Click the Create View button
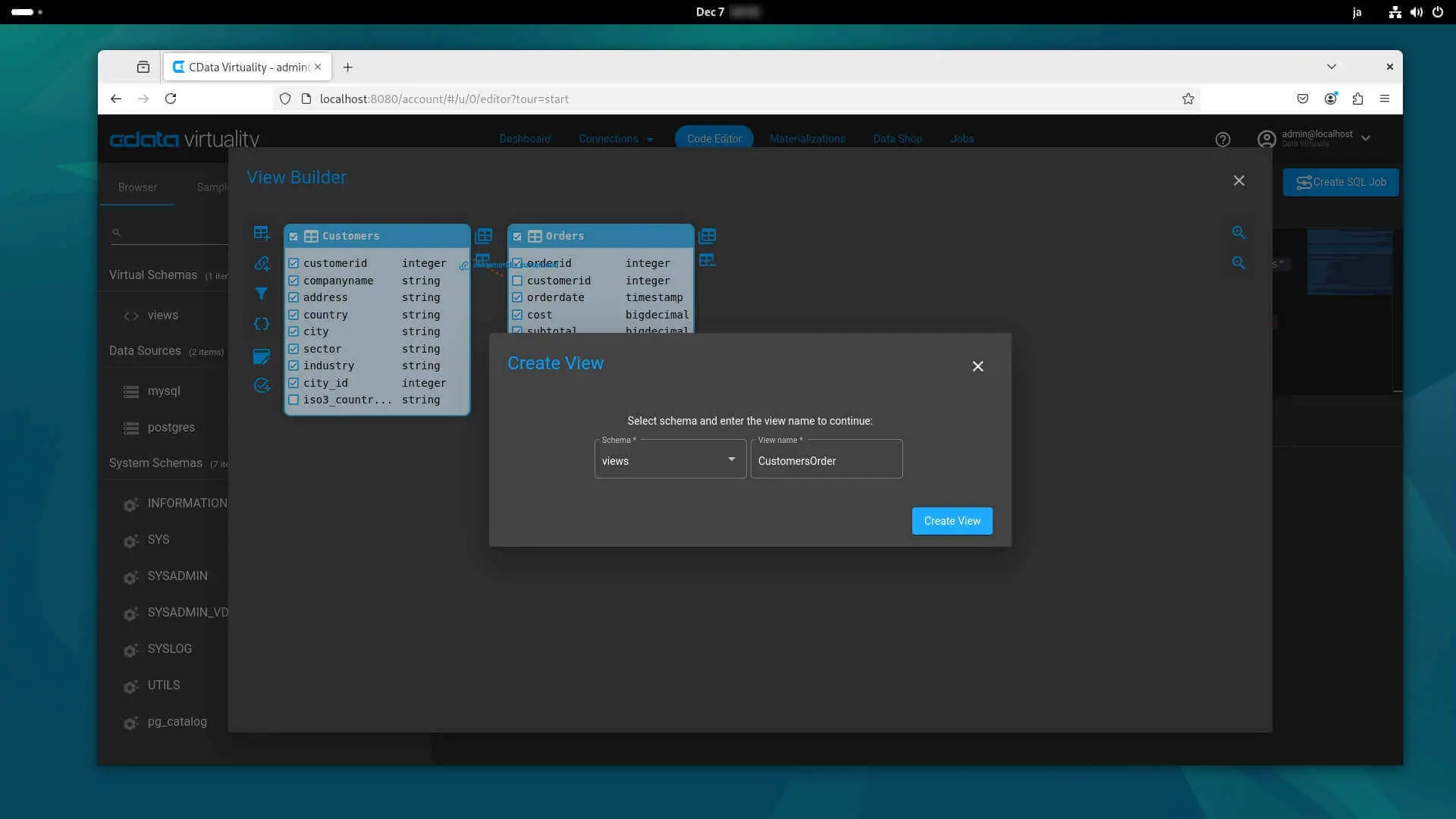1456x819 pixels. pos(952,521)
